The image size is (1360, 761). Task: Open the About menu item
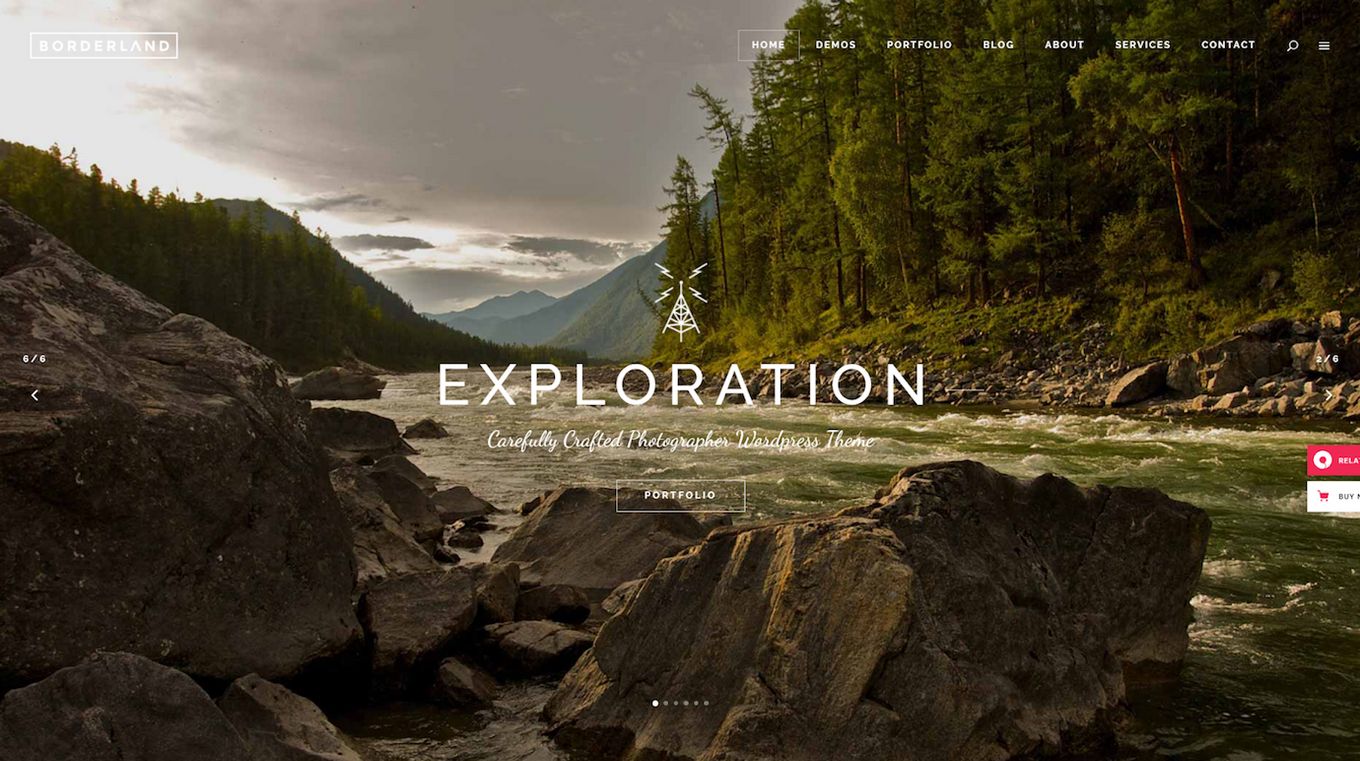(1064, 45)
